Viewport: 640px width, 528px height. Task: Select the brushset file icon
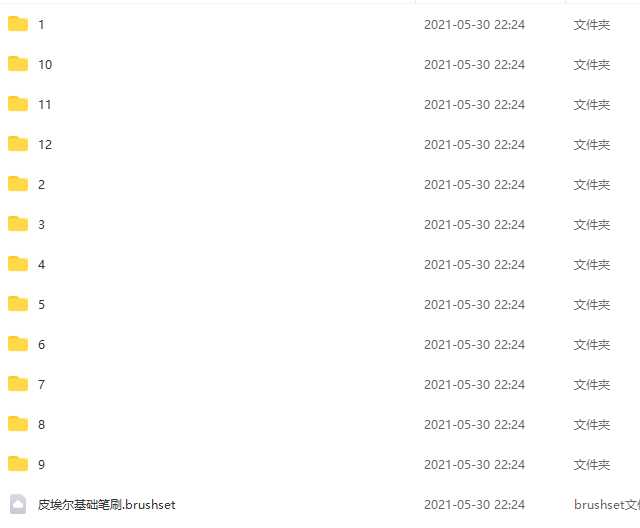click(x=18, y=504)
